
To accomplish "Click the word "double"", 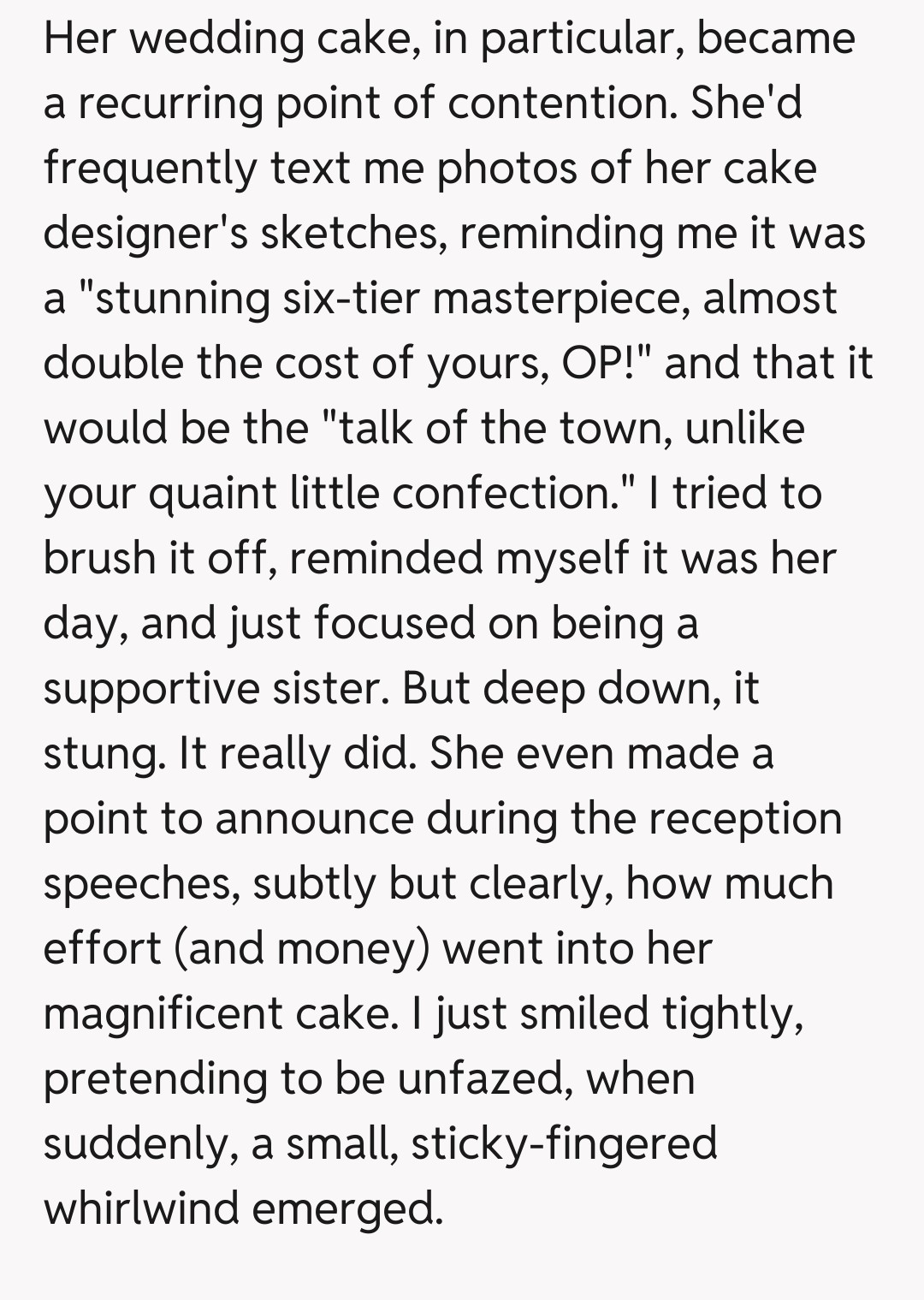I will (x=113, y=365).
